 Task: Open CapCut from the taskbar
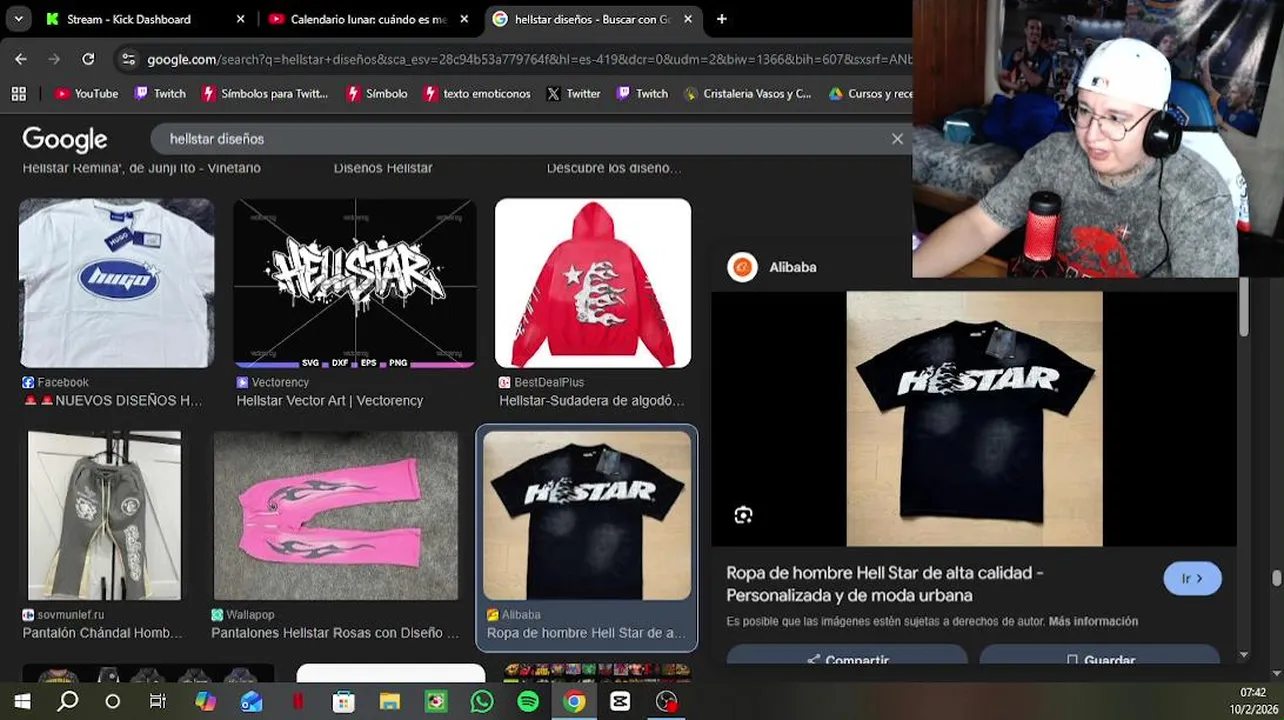coord(620,702)
